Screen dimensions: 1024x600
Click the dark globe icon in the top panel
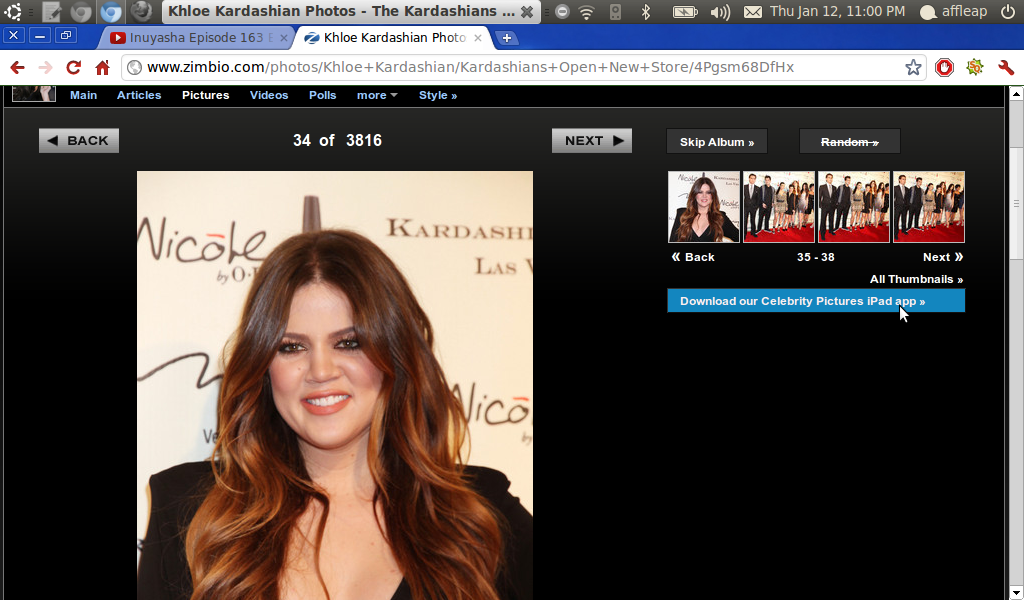point(141,11)
